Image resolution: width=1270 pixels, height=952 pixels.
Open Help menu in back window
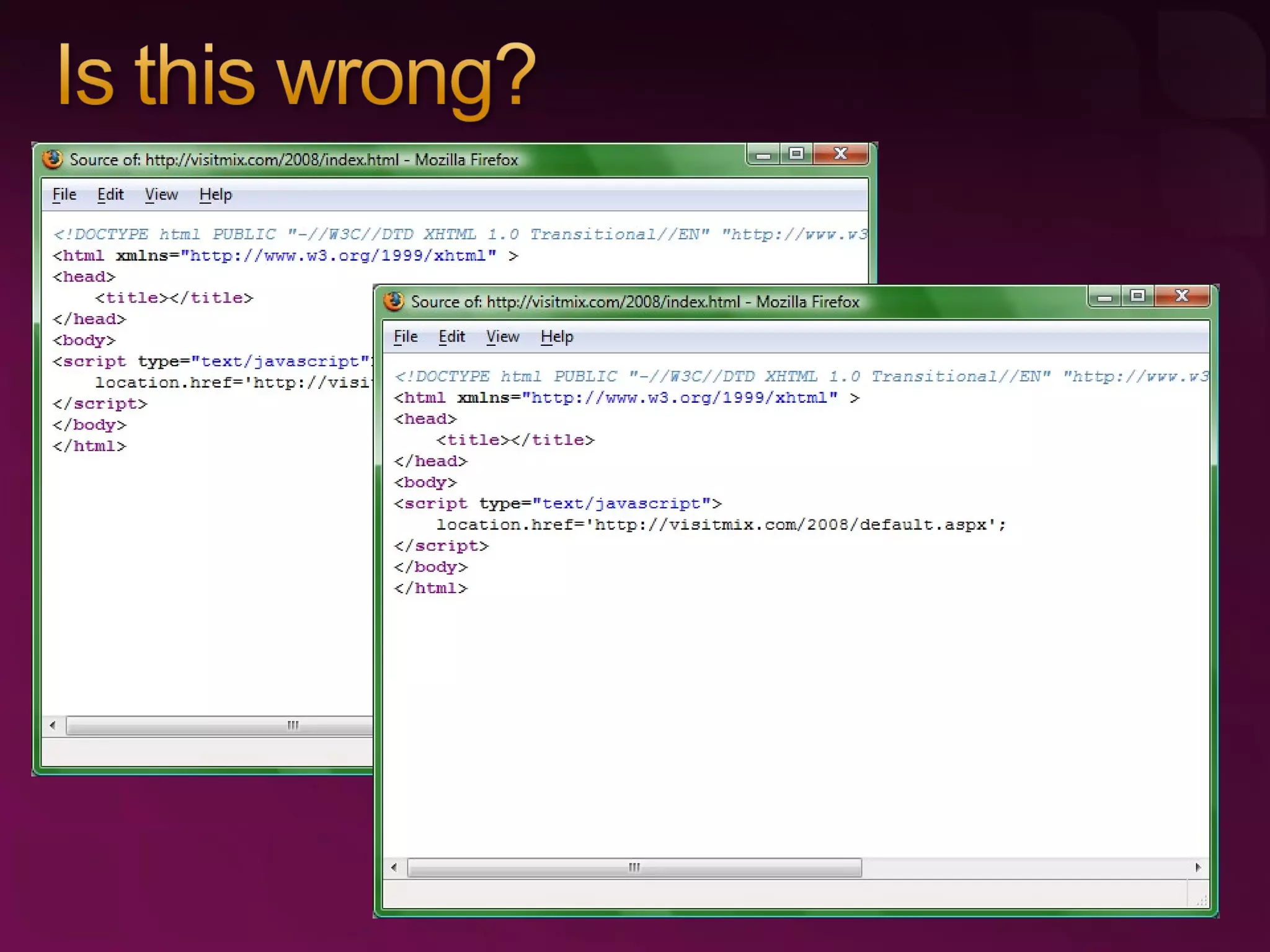click(215, 195)
